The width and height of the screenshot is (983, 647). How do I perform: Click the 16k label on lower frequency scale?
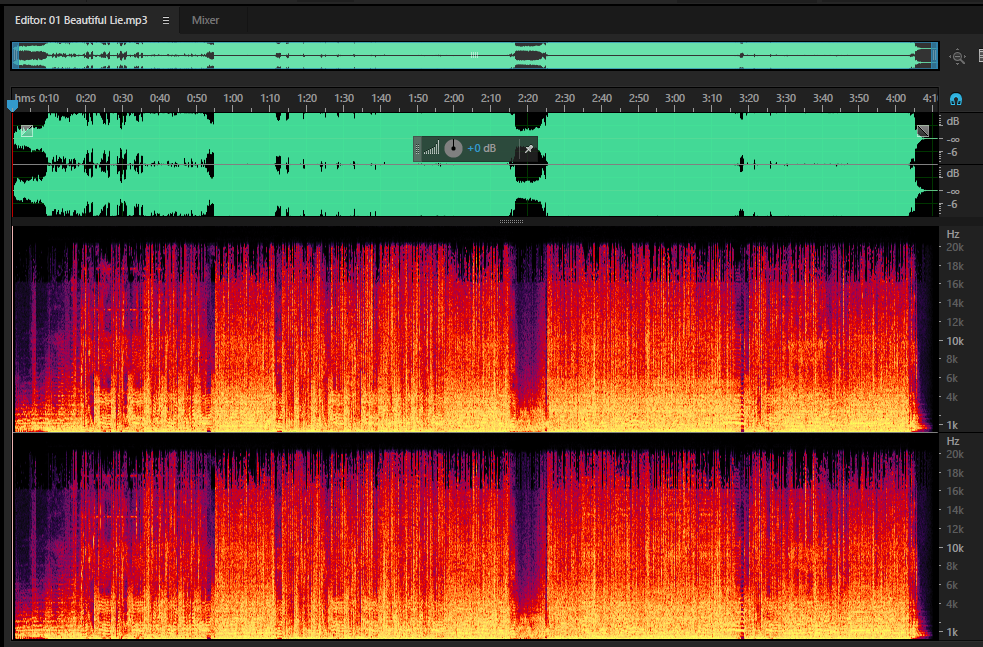(x=955, y=492)
